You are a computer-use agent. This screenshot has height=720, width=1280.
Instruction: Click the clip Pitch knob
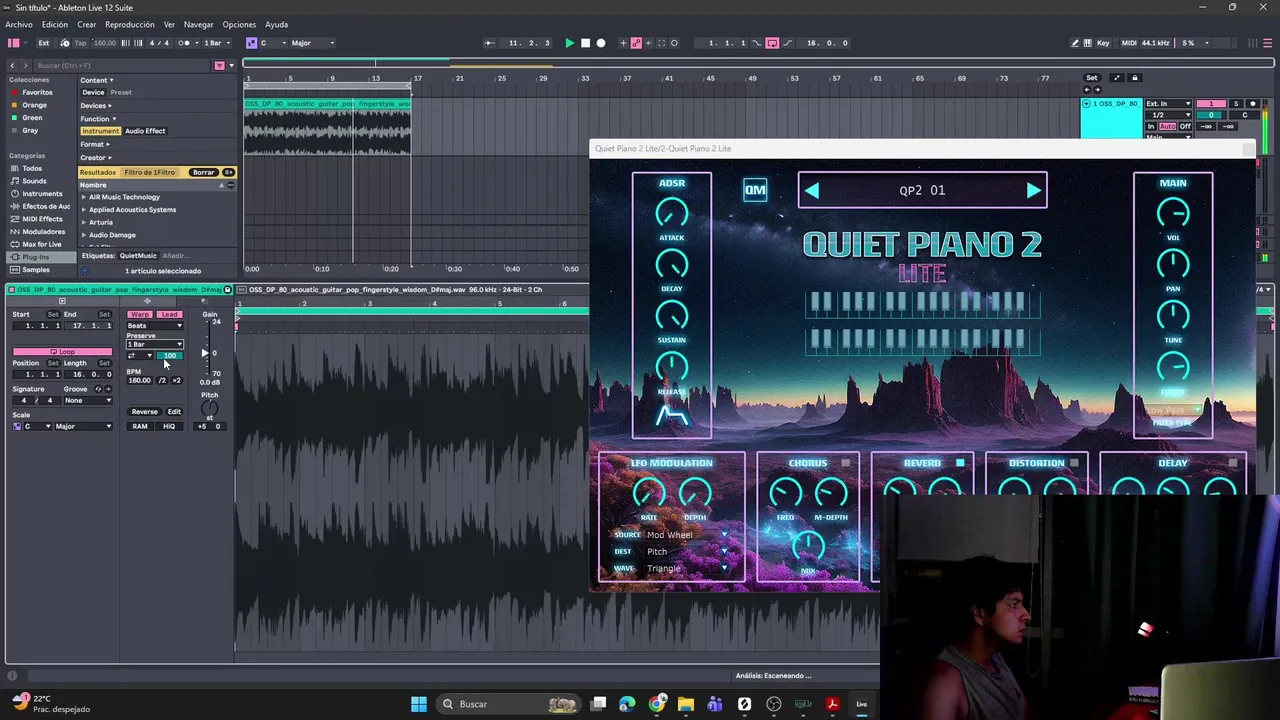coord(209,407)
